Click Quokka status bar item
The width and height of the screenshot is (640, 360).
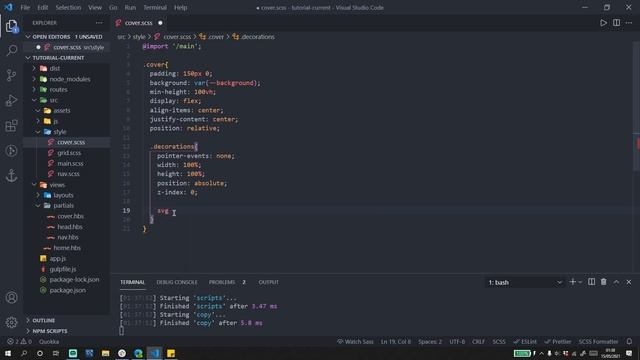point(49,342)
